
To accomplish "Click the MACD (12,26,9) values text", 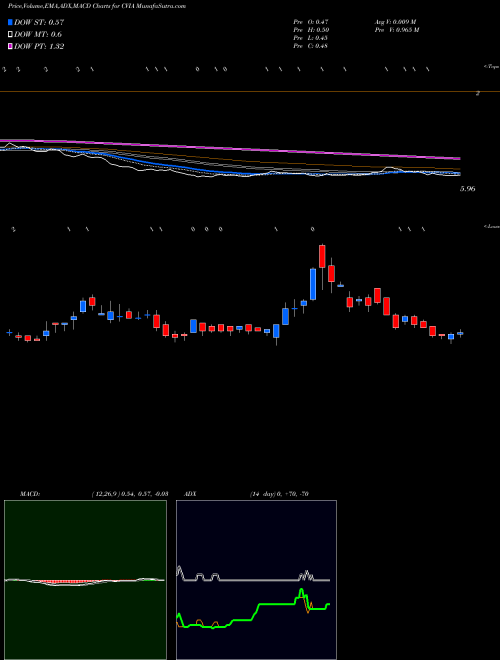I will pos(130,494).
